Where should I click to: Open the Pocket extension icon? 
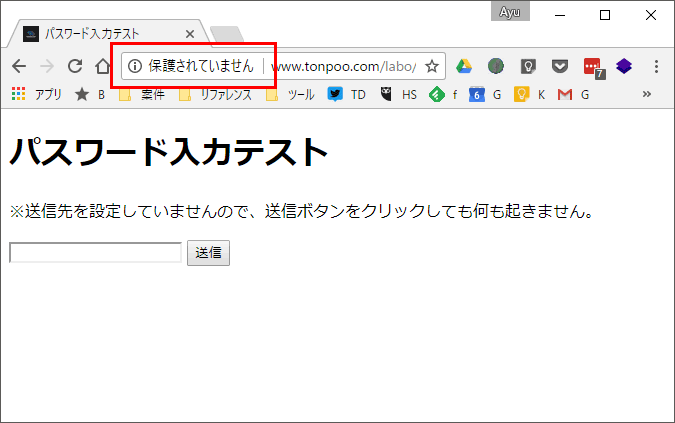pos(560,66)
